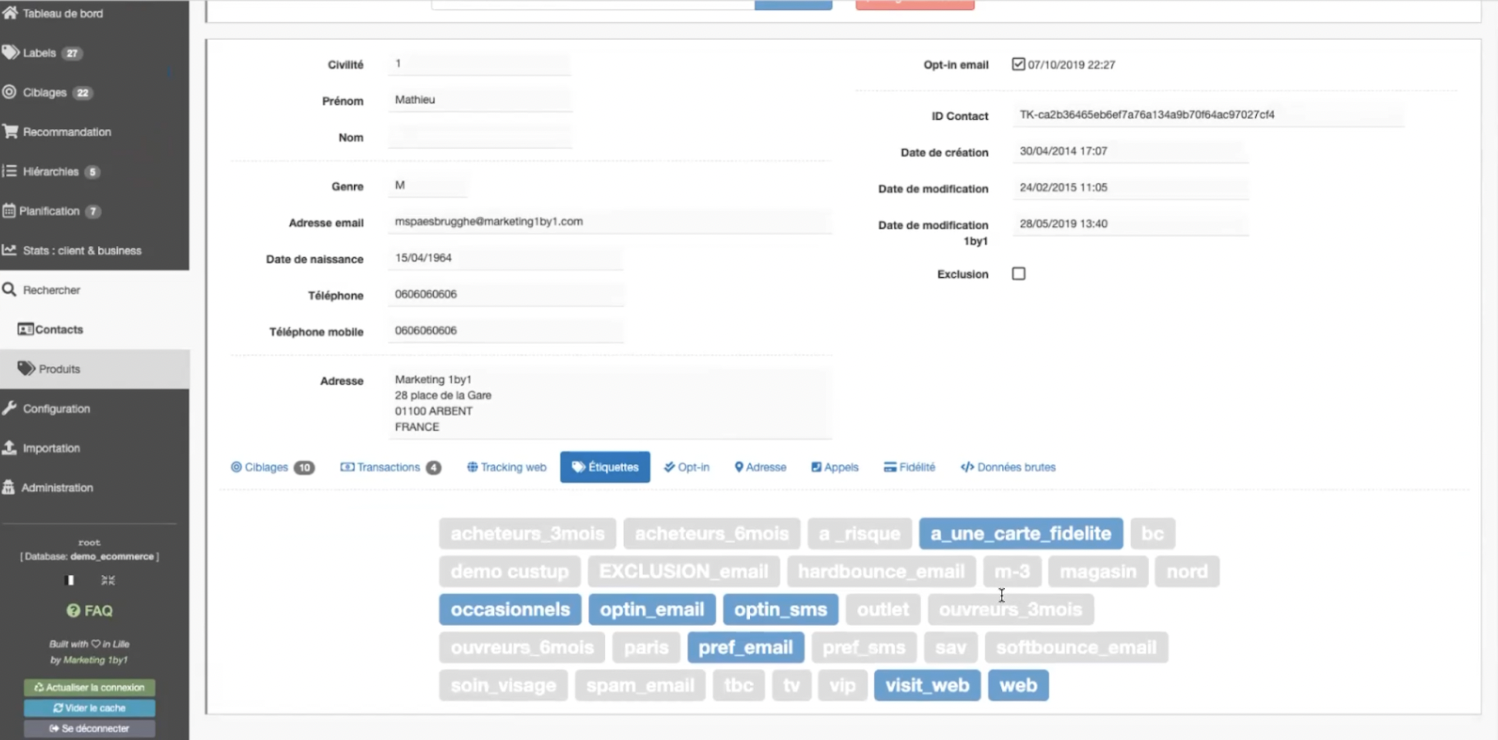
Task: Enable the outlet tag
Action: tap(883, 609)
